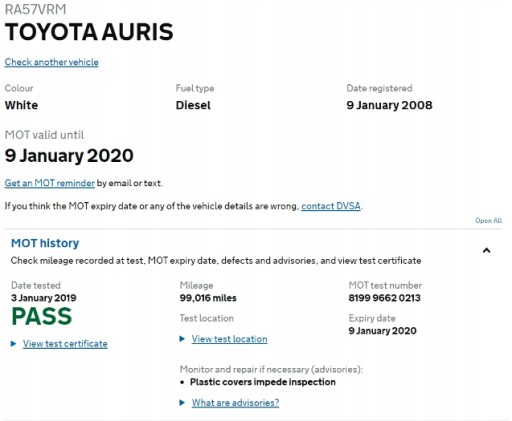Select the registration number RA57VRM text
This screenshot has width=512, height=421.
tap(35, 9)
